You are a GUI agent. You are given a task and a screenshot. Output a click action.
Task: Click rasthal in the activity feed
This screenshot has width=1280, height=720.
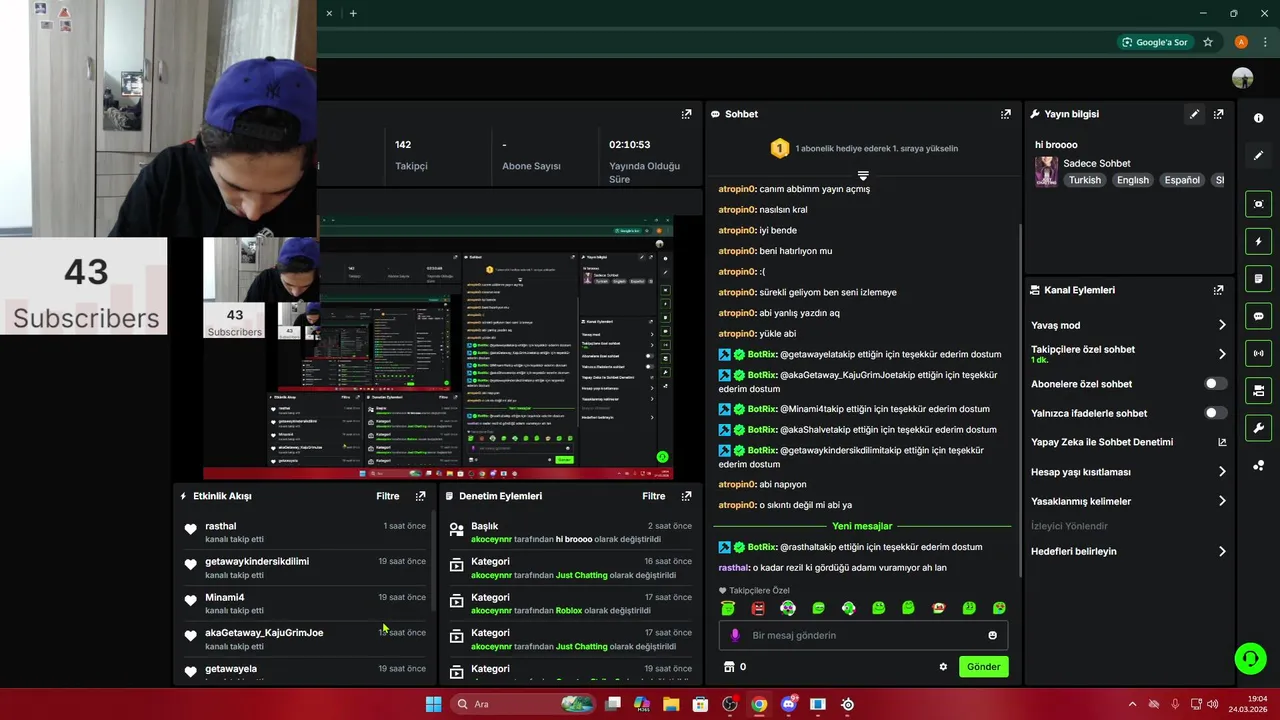[x=221, y=526]
